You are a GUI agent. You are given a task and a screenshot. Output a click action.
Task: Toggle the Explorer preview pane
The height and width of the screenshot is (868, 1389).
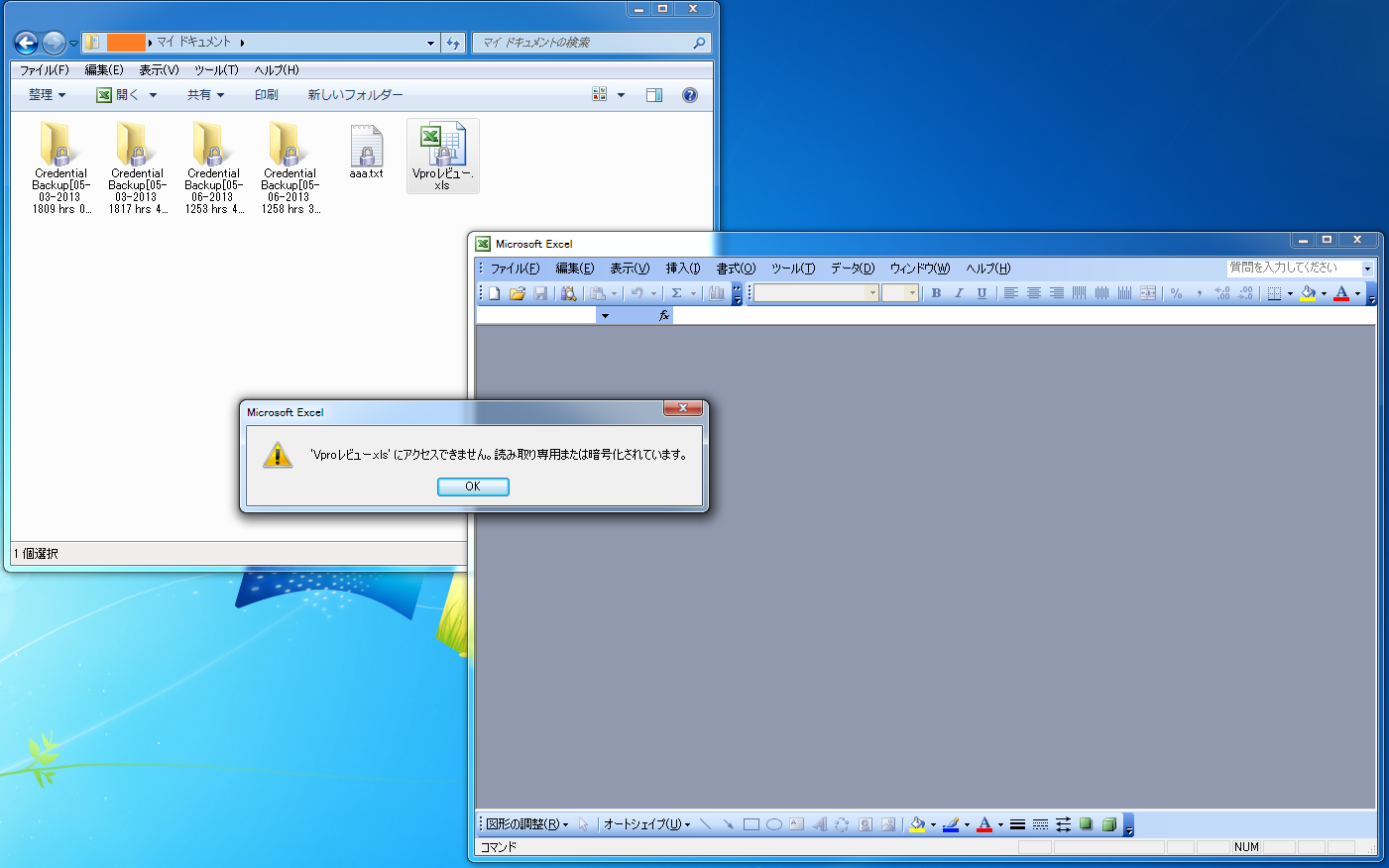click(654, 95)
